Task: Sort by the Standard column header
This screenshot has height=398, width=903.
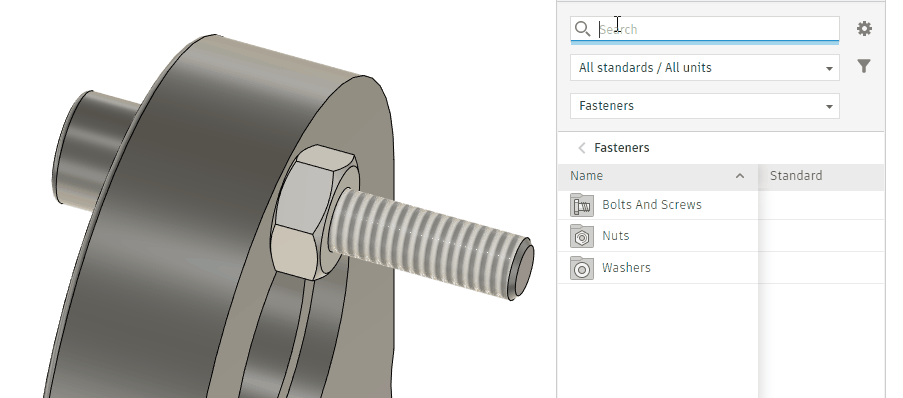Action: coord(821,176)
